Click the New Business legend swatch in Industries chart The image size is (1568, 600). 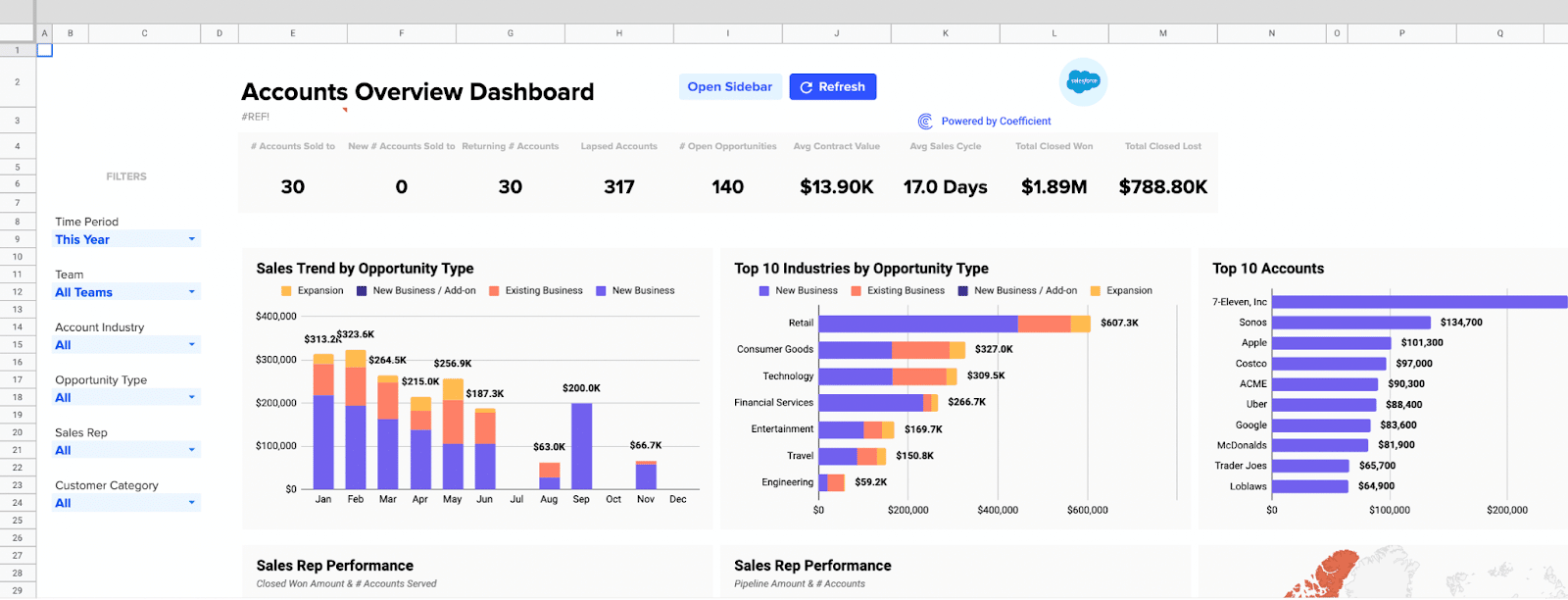point(764,291)
